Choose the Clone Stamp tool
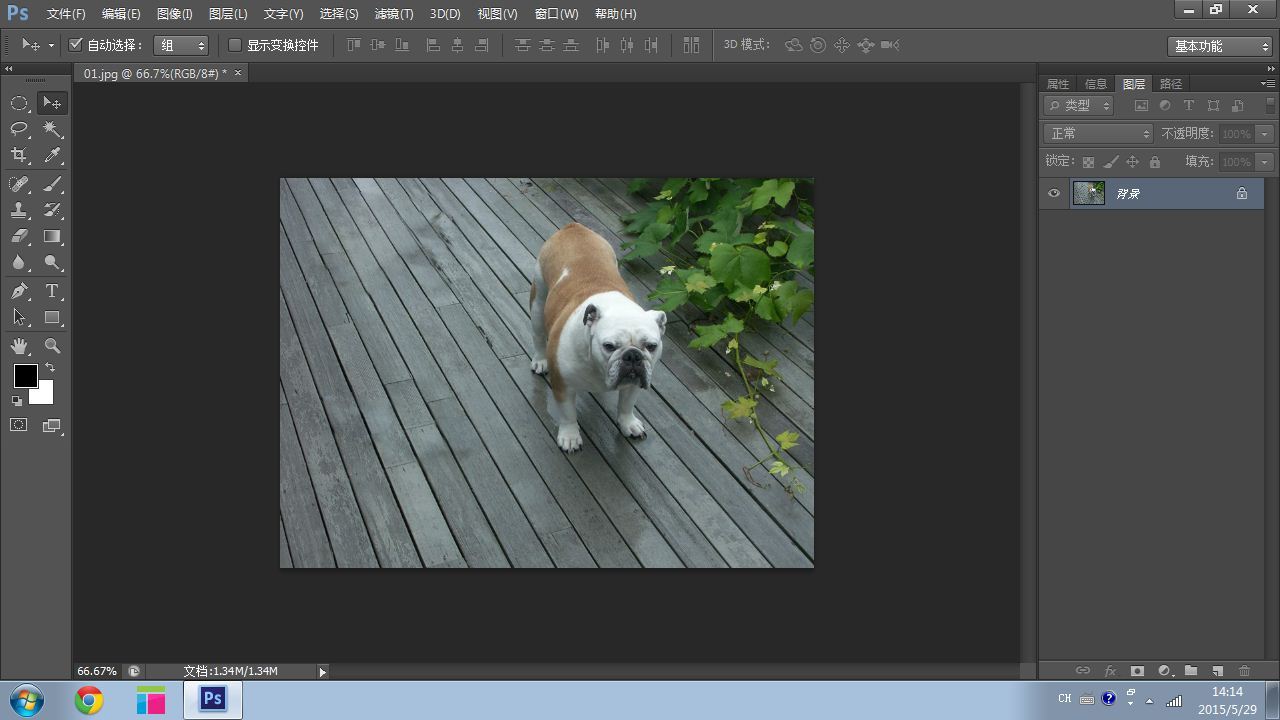The image size is (1280, 720). (x=19, y=210)
